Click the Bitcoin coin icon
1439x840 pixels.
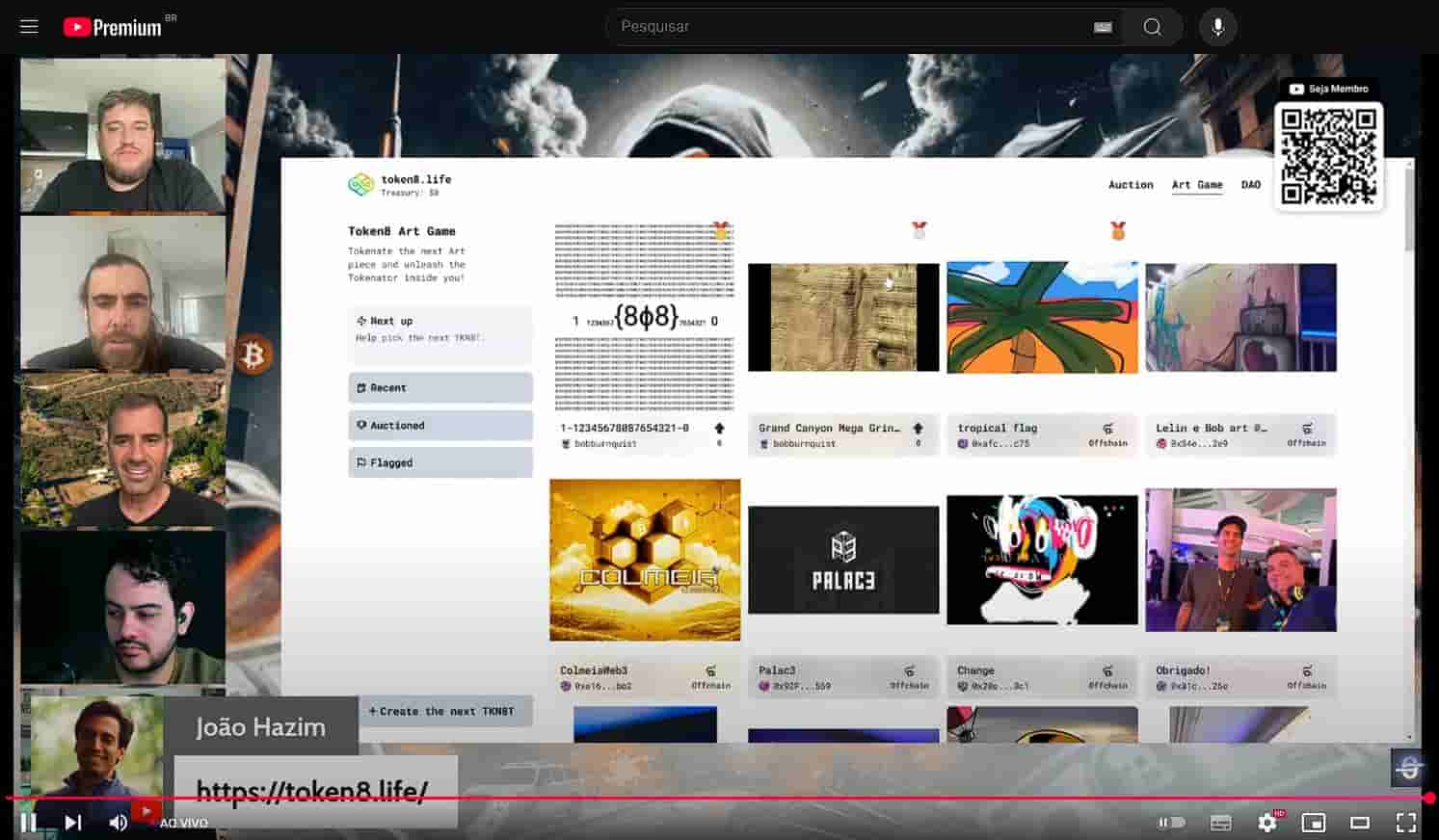(x=253, y=355)
